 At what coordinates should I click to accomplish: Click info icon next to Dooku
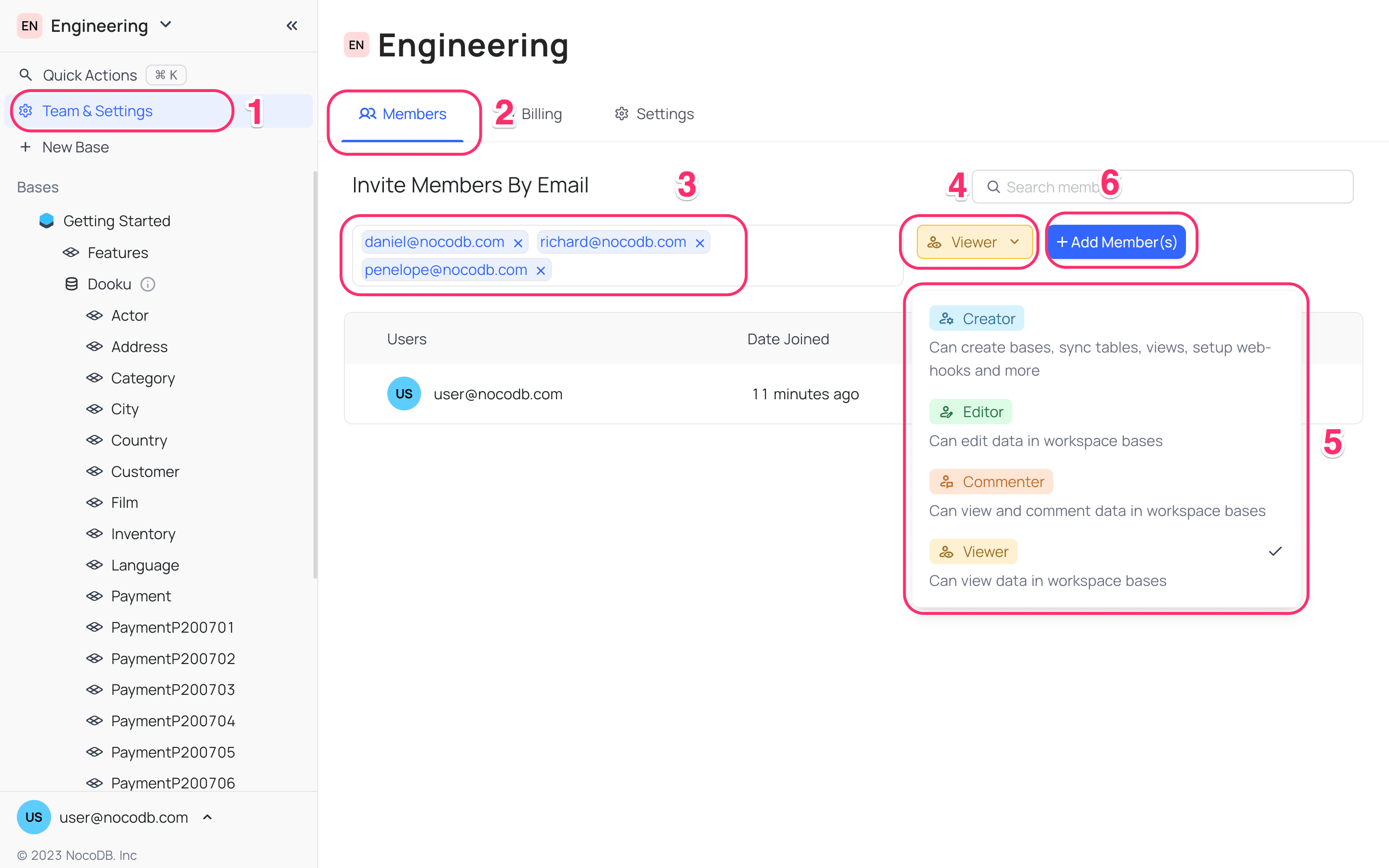pos(148,284)
